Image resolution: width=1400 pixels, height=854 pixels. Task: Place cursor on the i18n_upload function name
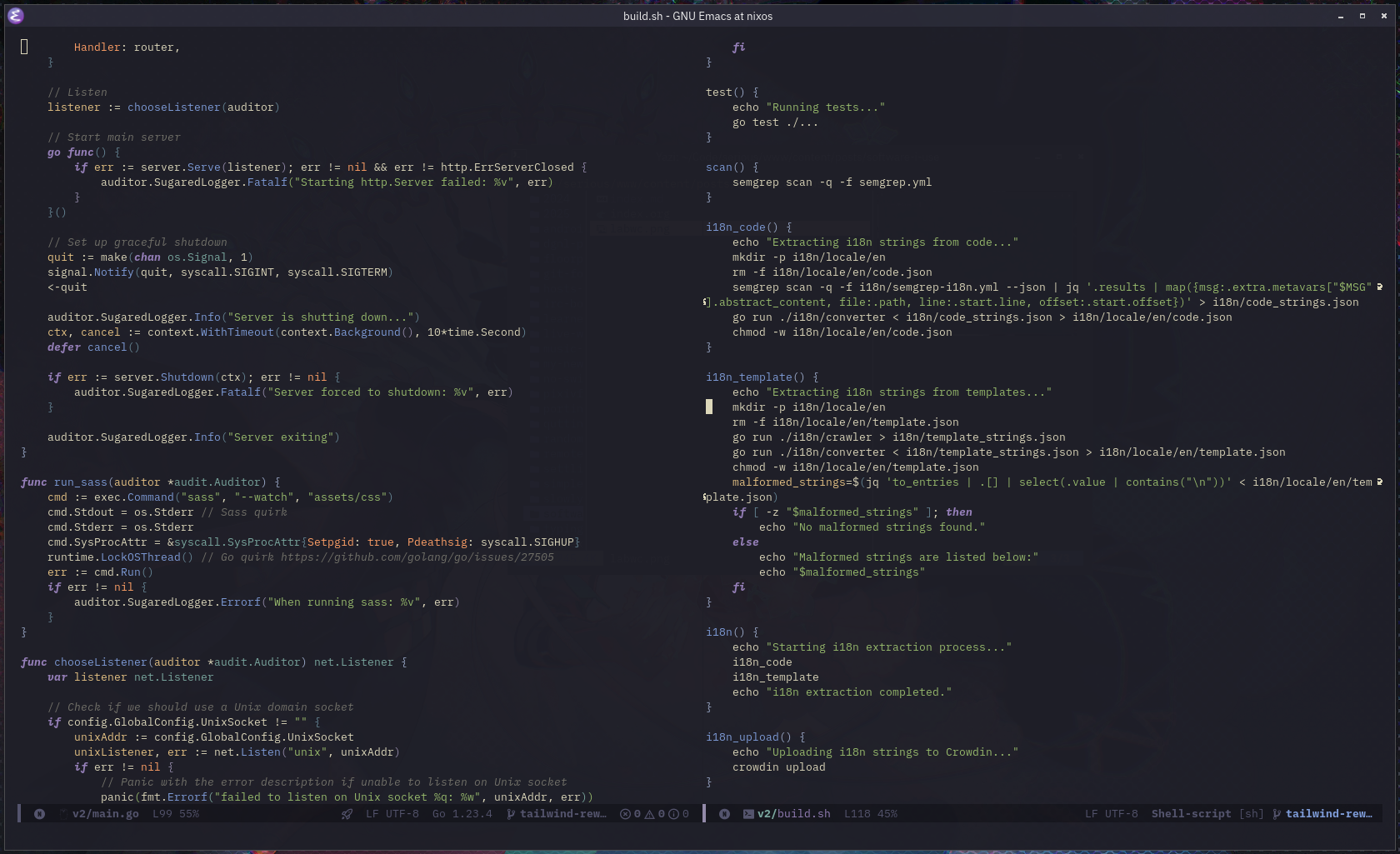click(x=742, y=737)
